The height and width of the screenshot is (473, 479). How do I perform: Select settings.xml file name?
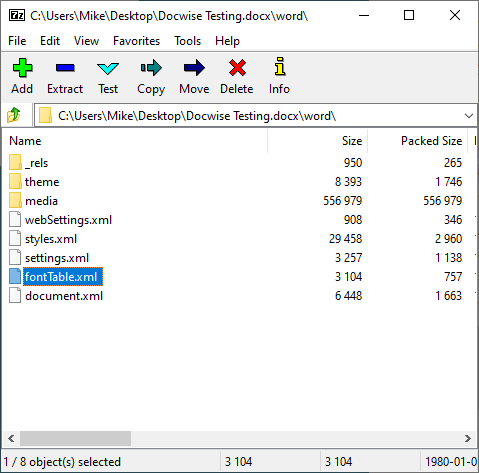click(x=57, y=258)
